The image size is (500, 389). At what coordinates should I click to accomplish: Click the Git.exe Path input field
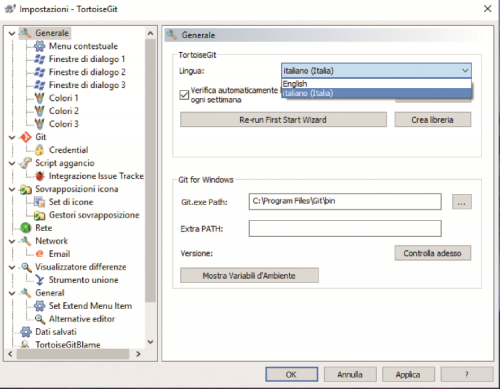point(345,201)
